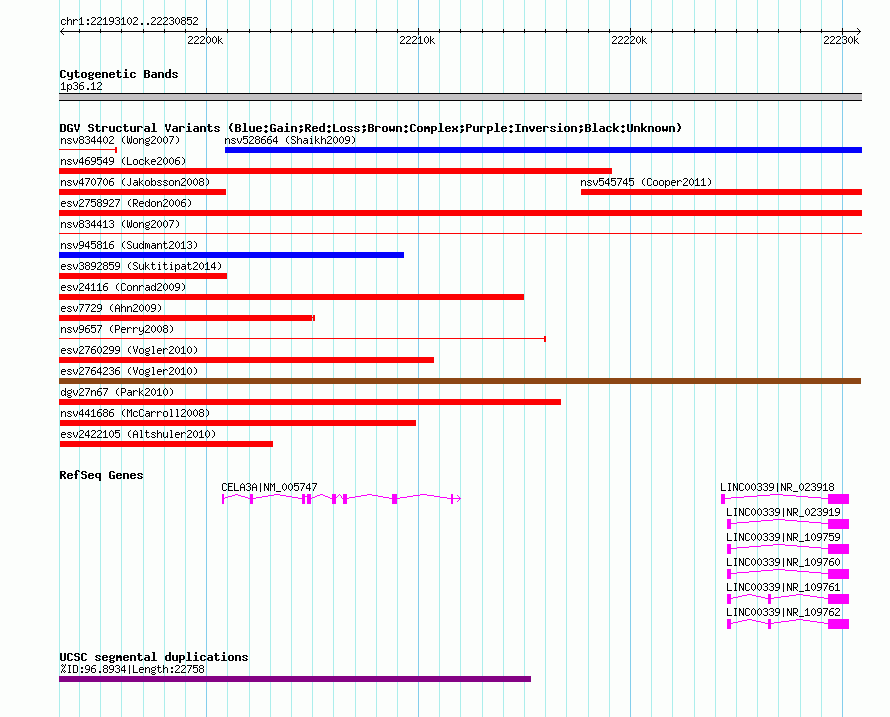Click the red nsv469549 loss bar
The height and width of the screenshot is (717, 890).
[x=335, y=171]
